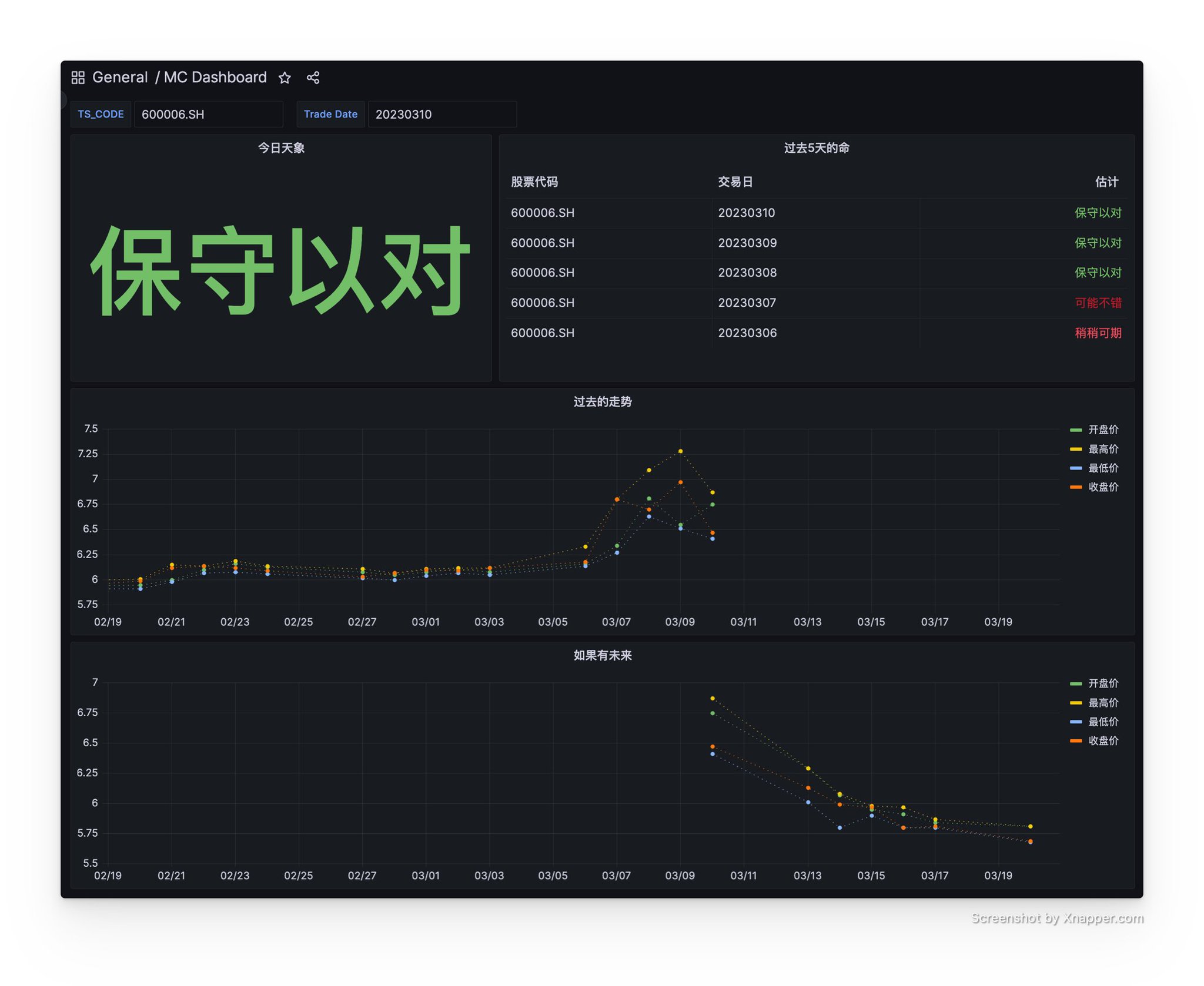Star the MC Dashboard as favorite
1204x986 pixels.
pyautogui.click(x=285, y=78)
